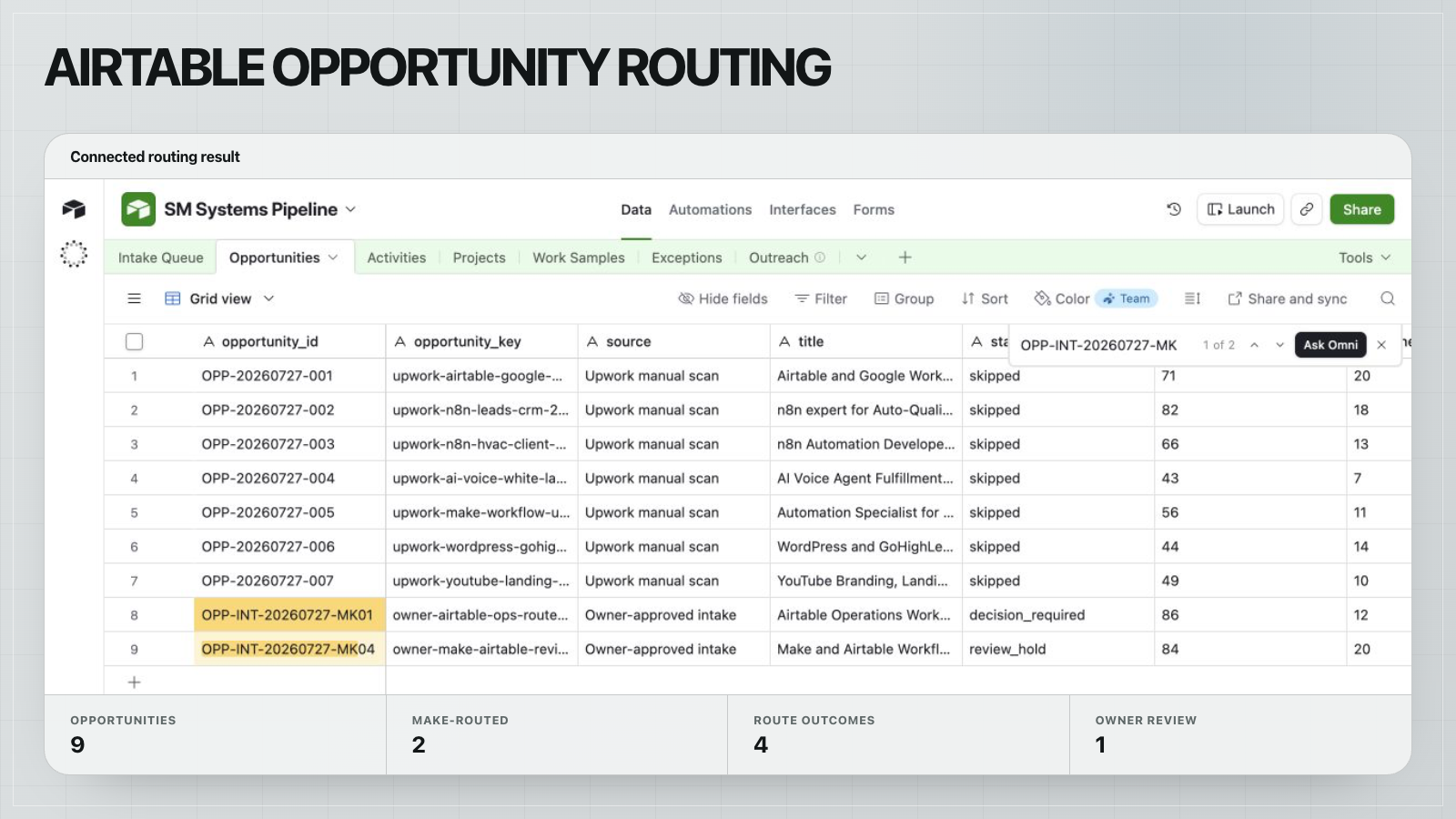Switch to Interfaces tab
The width and height of the screenshot is (1456, 819).
(x=802, y=209)
